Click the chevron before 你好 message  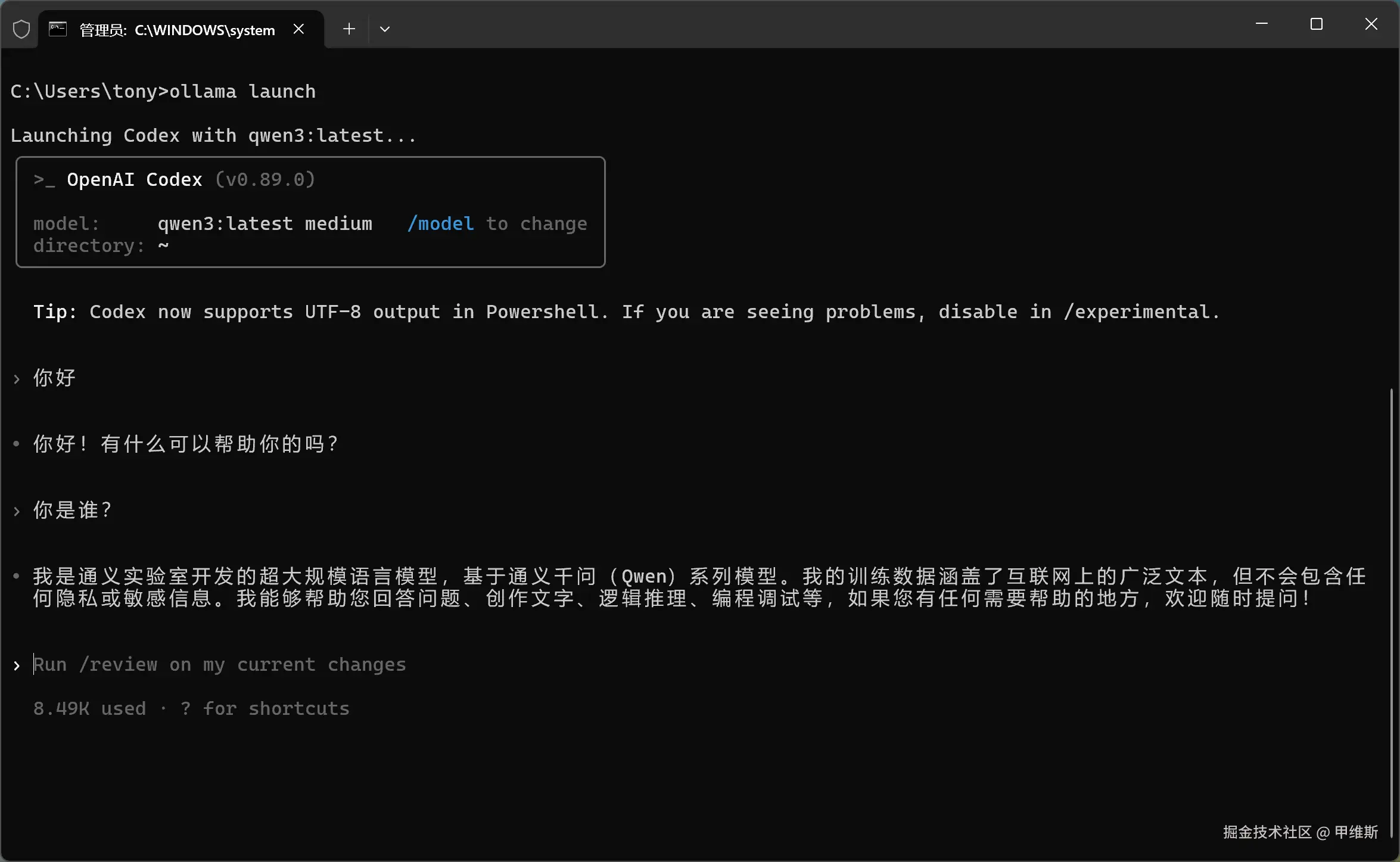click(x=17, y=379)
